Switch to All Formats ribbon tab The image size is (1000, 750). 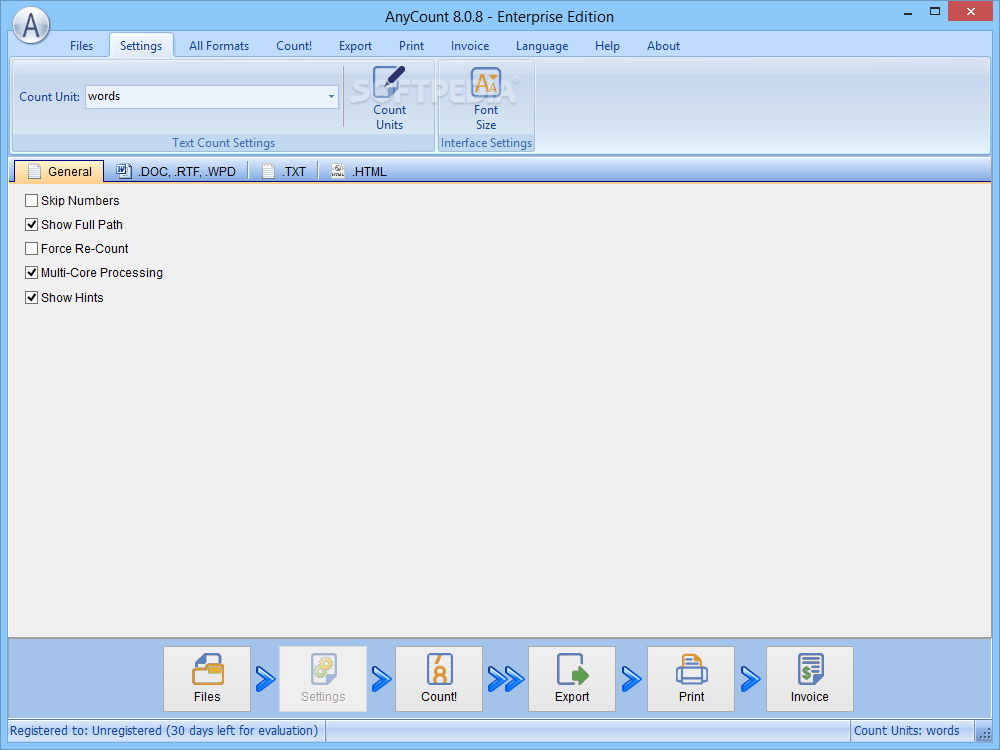pyautogui.click(x=219, y=46)
